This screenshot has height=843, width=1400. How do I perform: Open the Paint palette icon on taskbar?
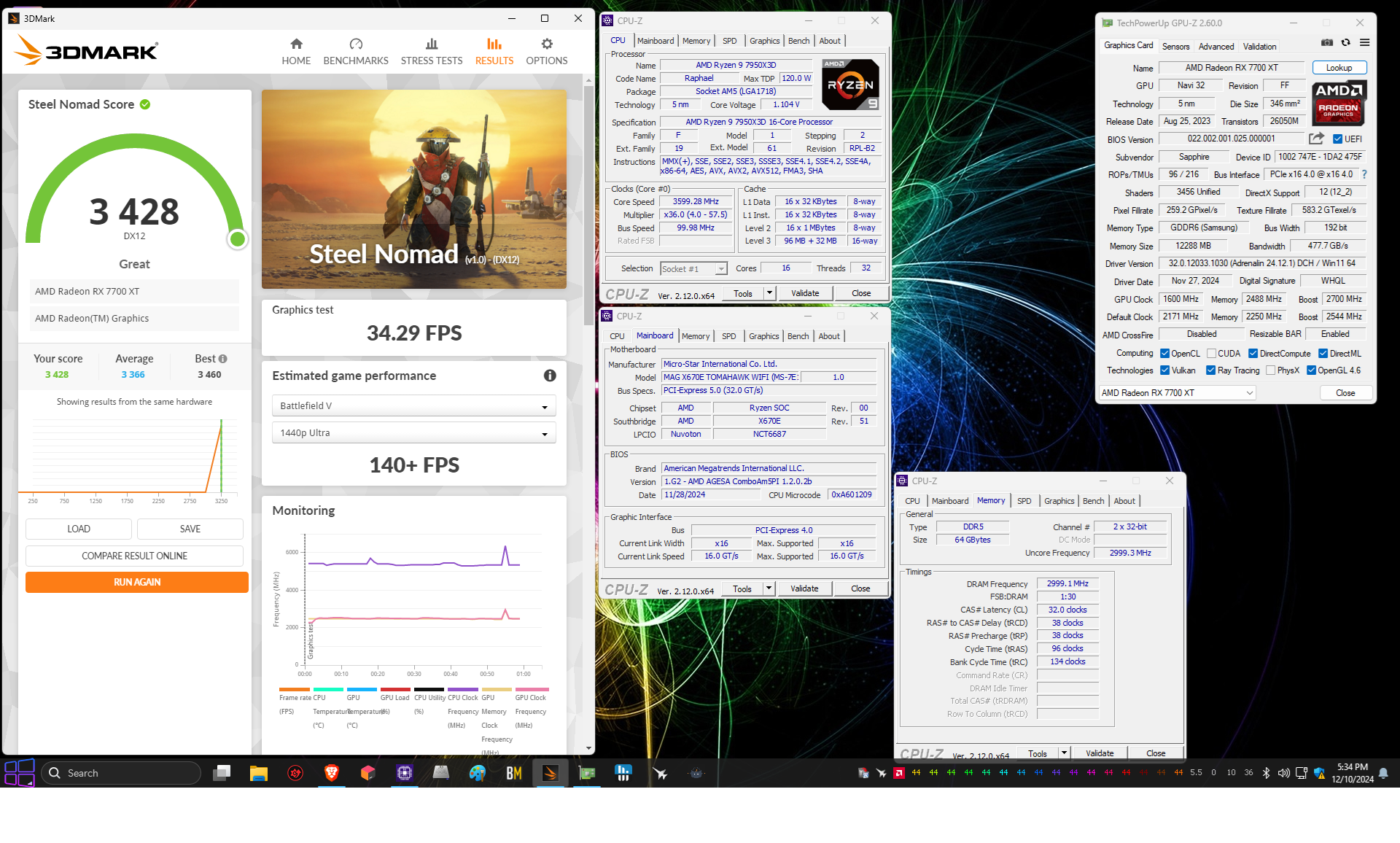click(x=478, y=773)
